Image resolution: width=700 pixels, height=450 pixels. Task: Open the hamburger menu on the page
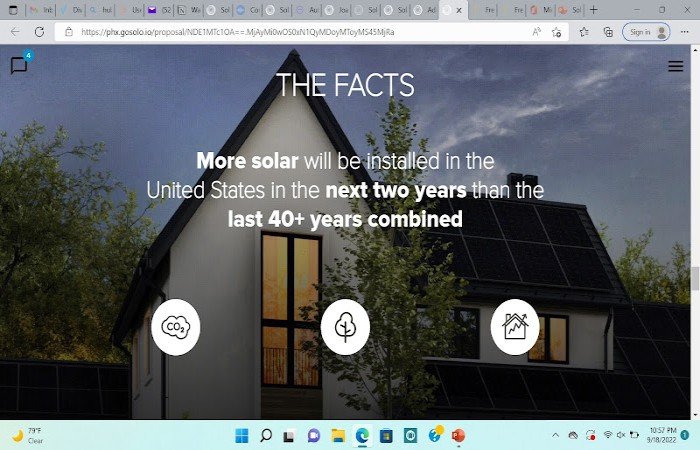676,66
